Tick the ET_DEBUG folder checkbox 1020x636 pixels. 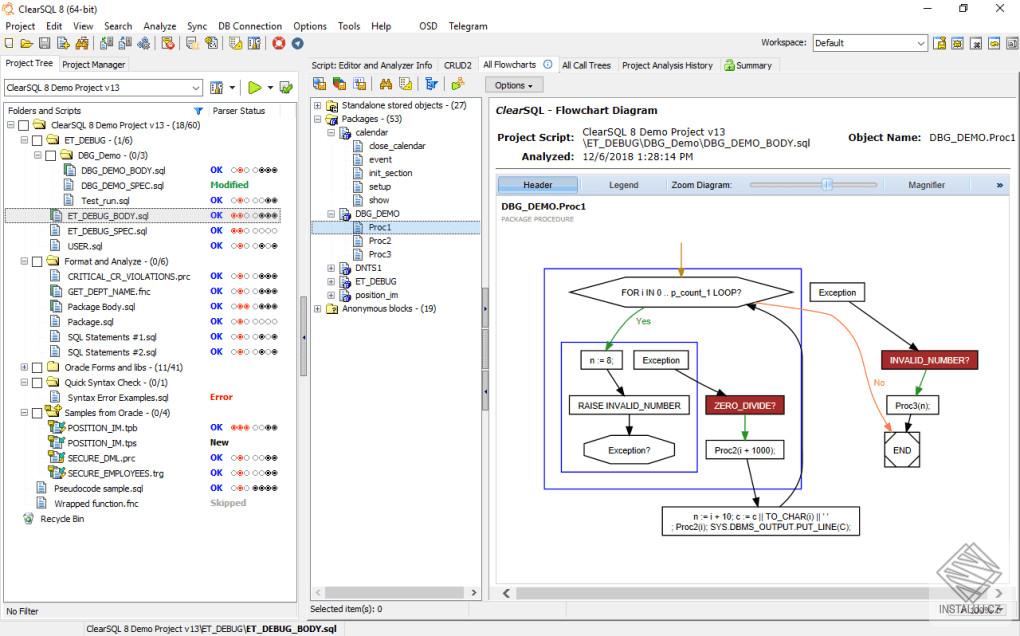point(37,140)
